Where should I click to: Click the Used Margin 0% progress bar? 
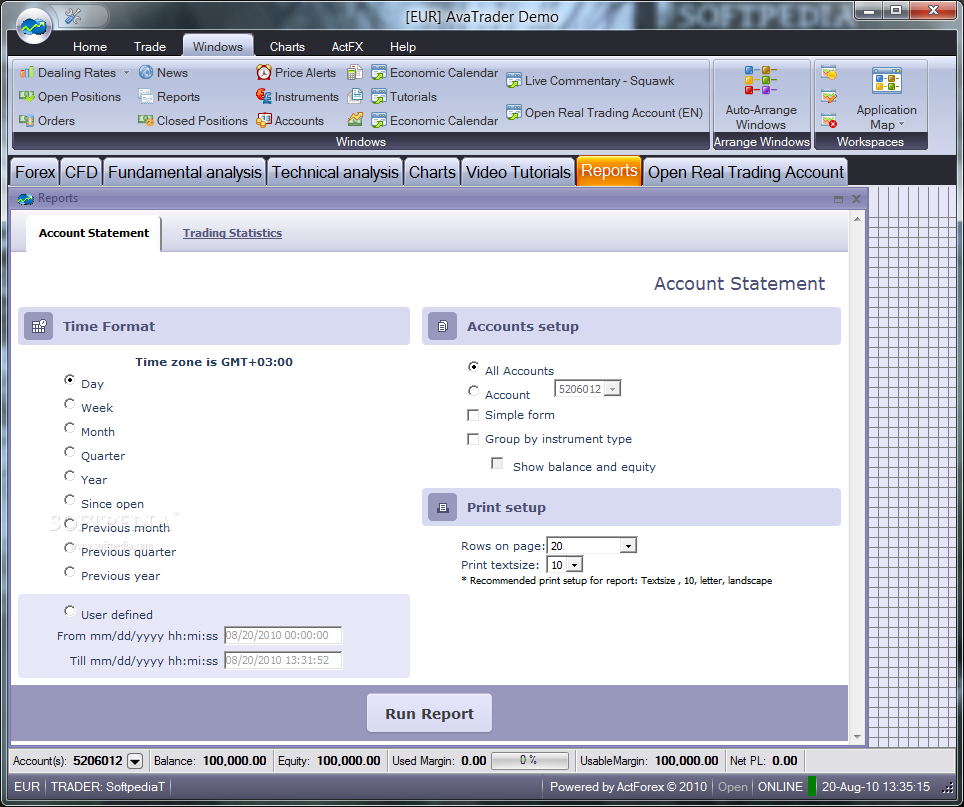pos(529,761)
